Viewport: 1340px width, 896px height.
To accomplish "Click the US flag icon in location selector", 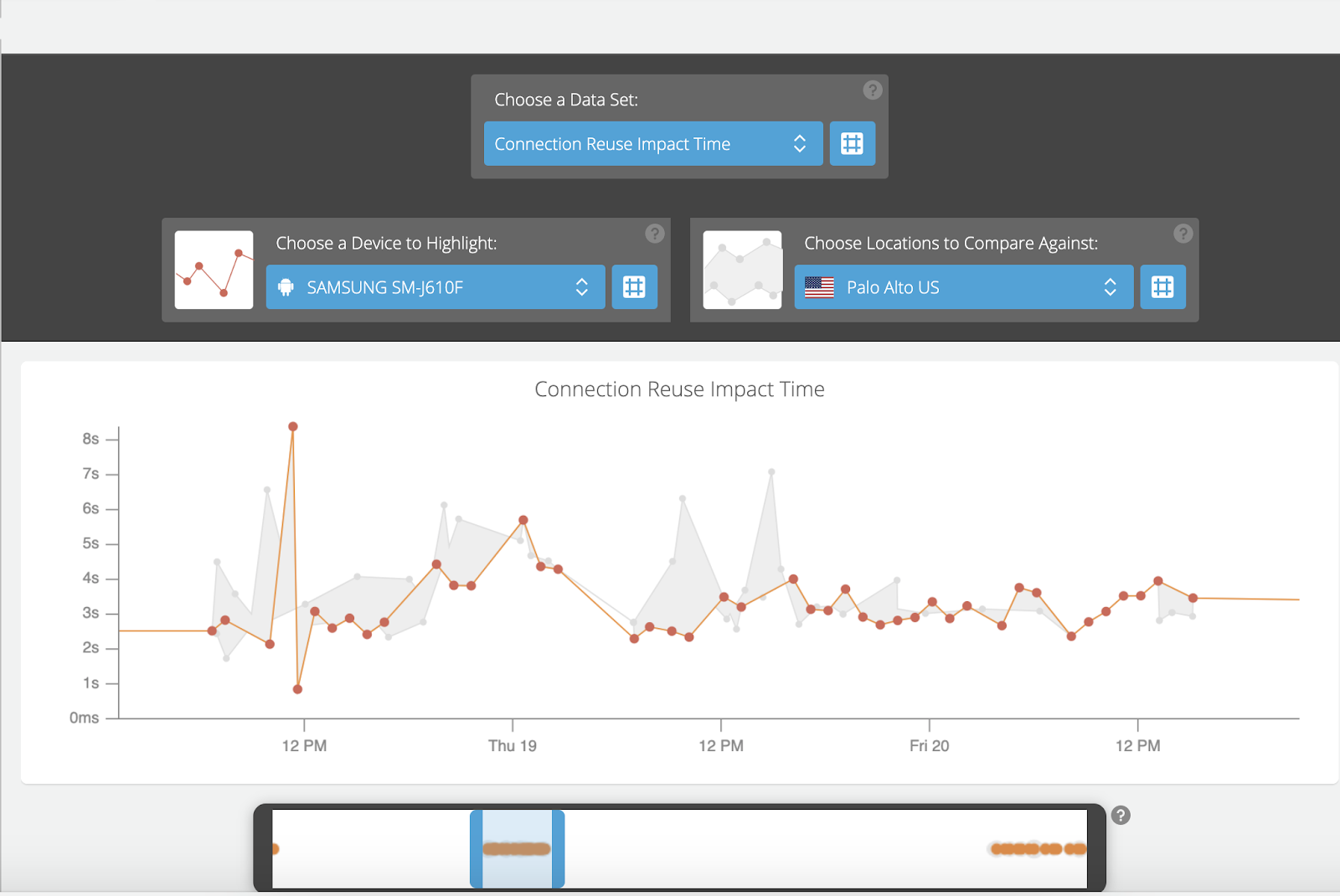I will pyautogui.click(x=819, y=287).
